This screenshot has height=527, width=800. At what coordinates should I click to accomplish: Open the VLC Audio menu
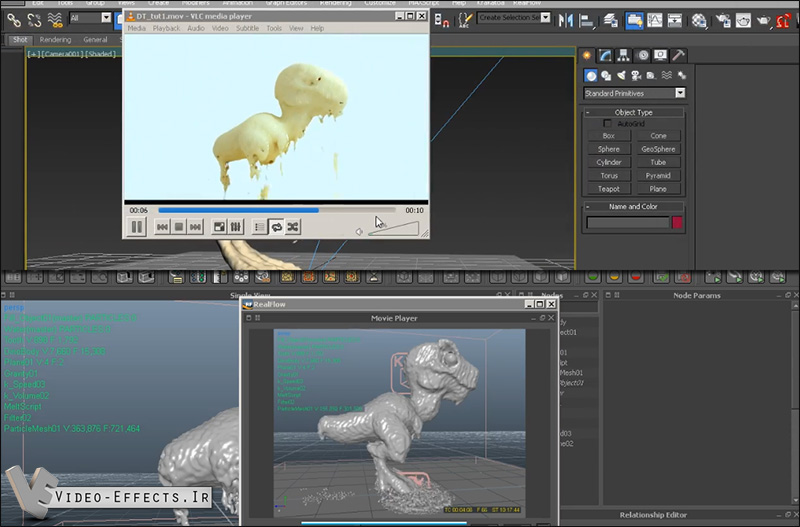(x=196, y=29)
